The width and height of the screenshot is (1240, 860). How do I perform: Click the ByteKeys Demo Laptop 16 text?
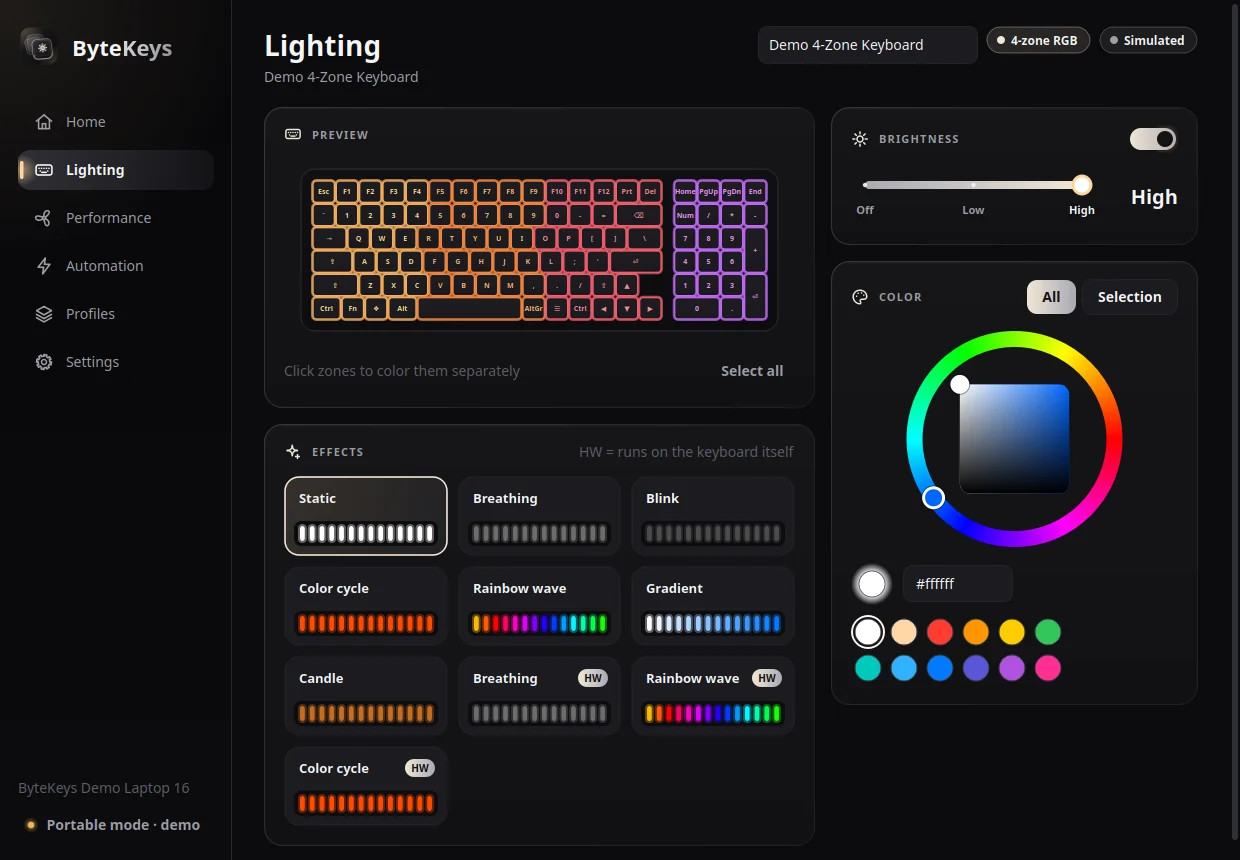coord(104,788)
